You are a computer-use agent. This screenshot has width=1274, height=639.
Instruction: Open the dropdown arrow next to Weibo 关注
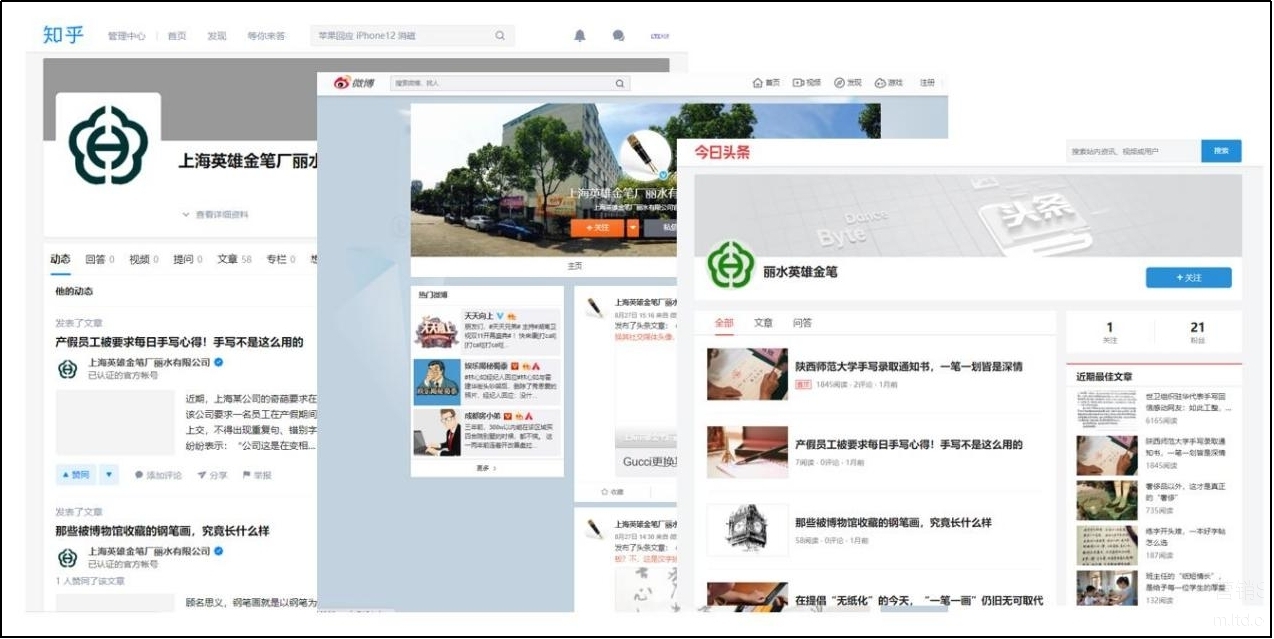(x=633, y=228)
